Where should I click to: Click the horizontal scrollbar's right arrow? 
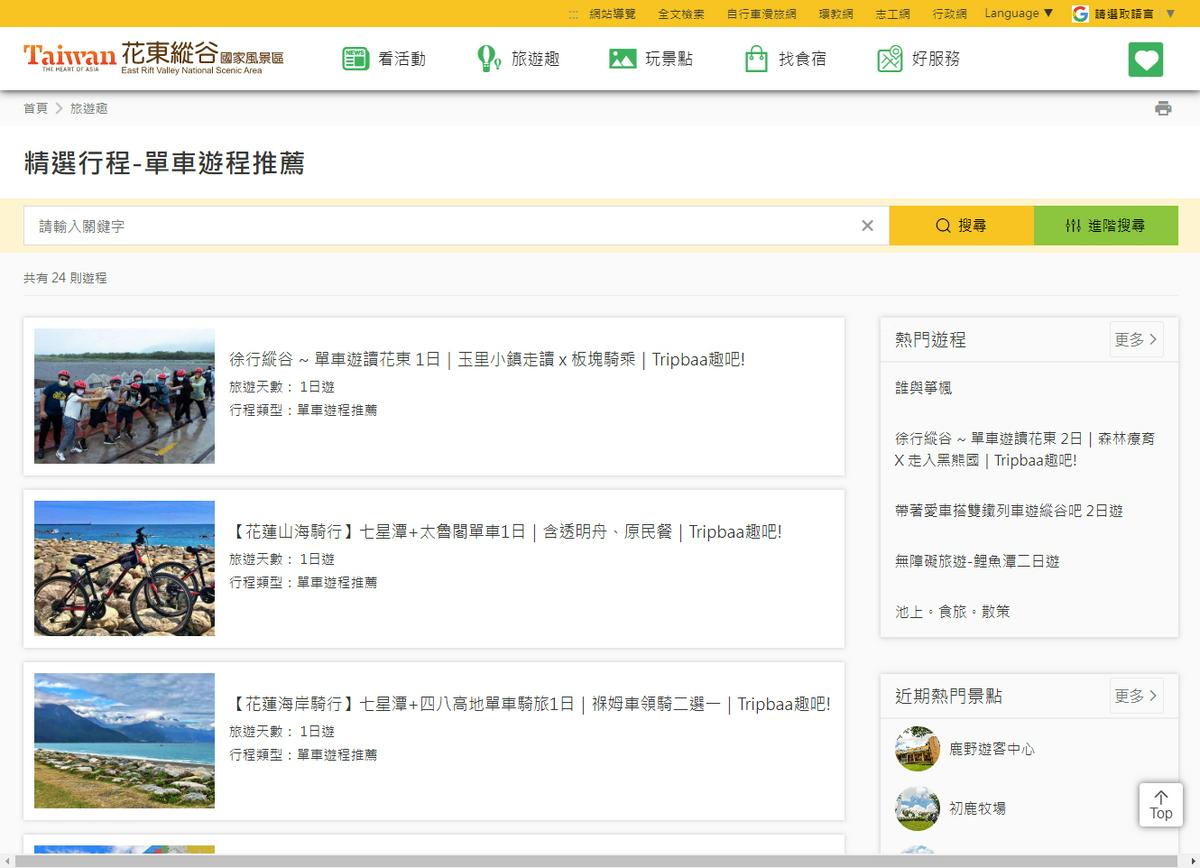click(1192, 861)
